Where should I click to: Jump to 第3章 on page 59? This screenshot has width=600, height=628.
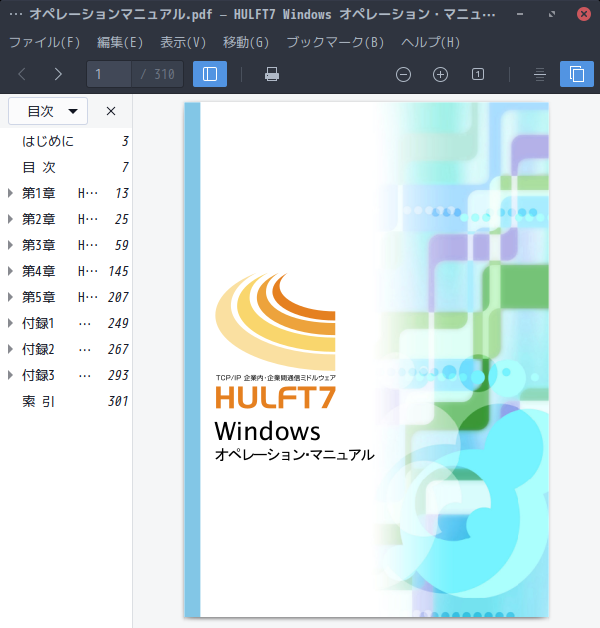point(66,245)
